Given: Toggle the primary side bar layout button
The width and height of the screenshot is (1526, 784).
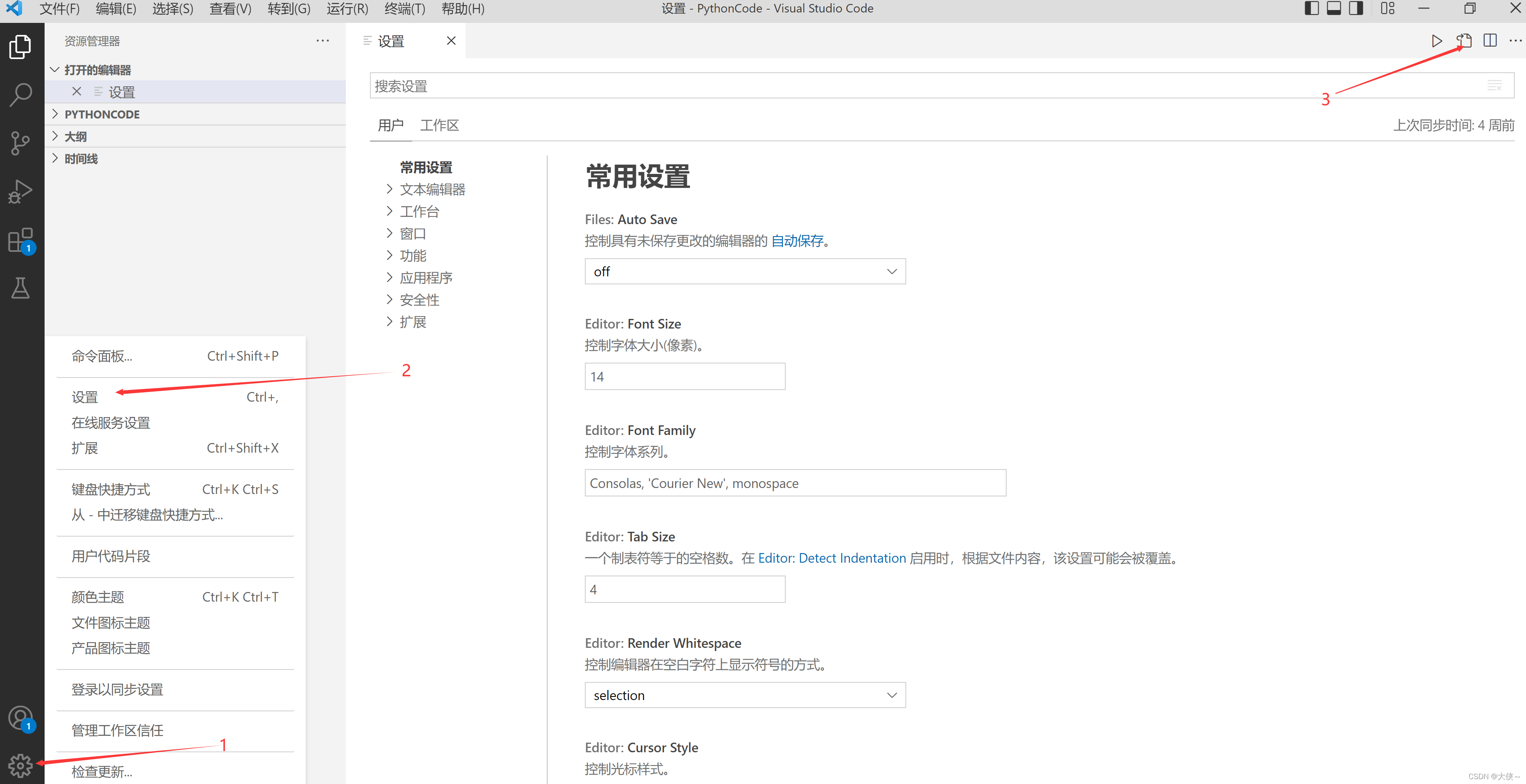Looking at the screenshot, I should pos(1311,8).
